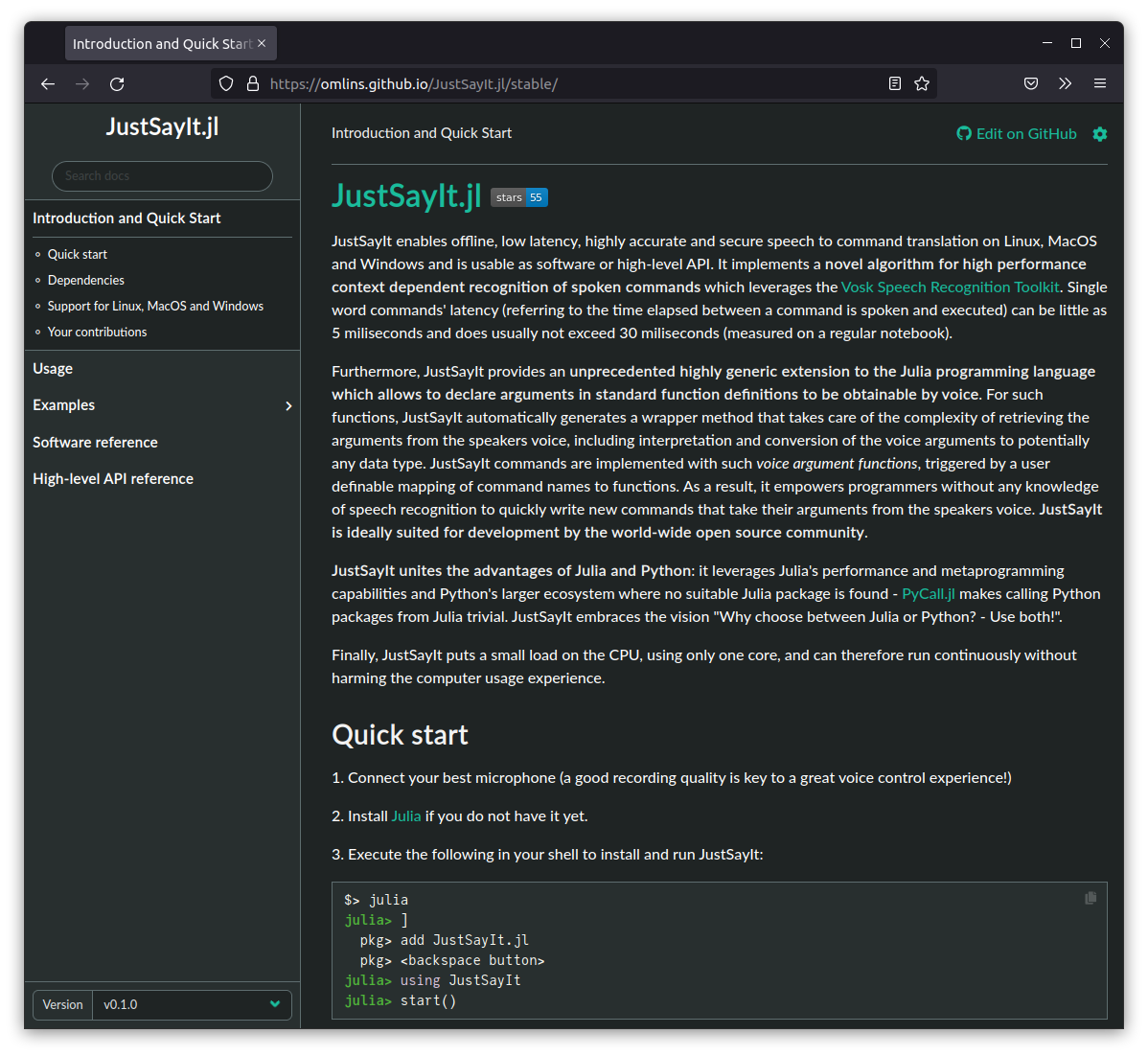This screenshot has height=1056, width=1148.
Task: Click the 'using JustSayIt' code line
Action: (x=461, y=980)
